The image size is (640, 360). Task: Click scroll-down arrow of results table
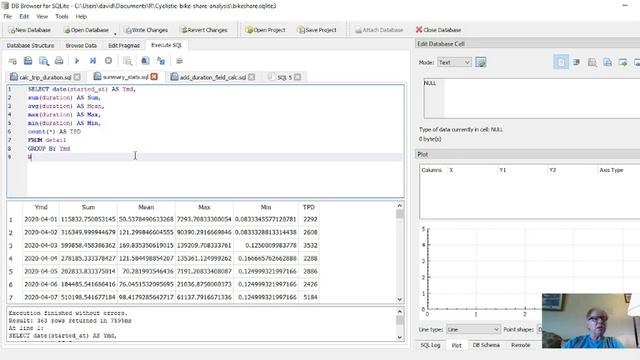point(400,299)
